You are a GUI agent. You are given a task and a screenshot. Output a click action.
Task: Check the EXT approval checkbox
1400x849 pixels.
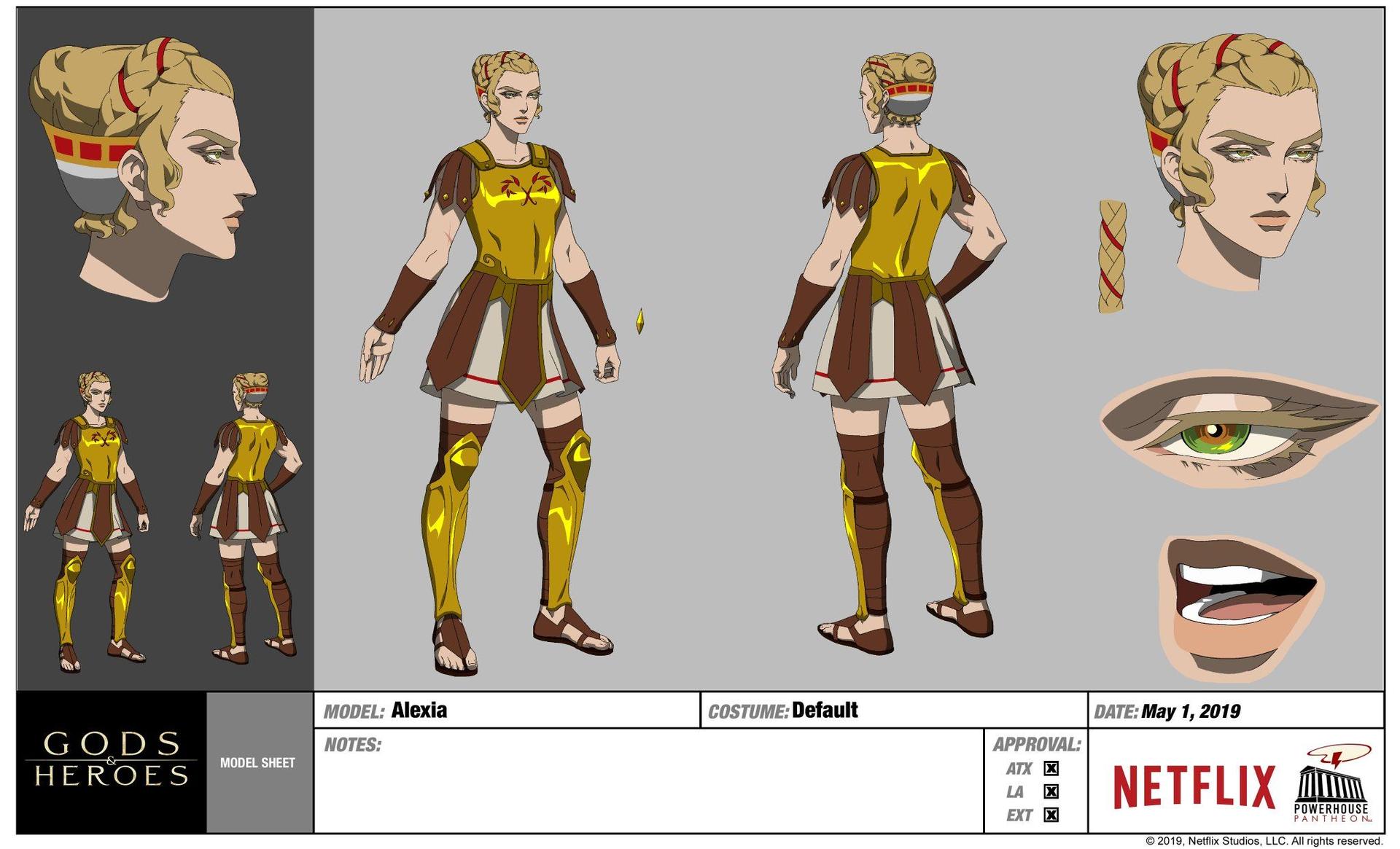1051,815
